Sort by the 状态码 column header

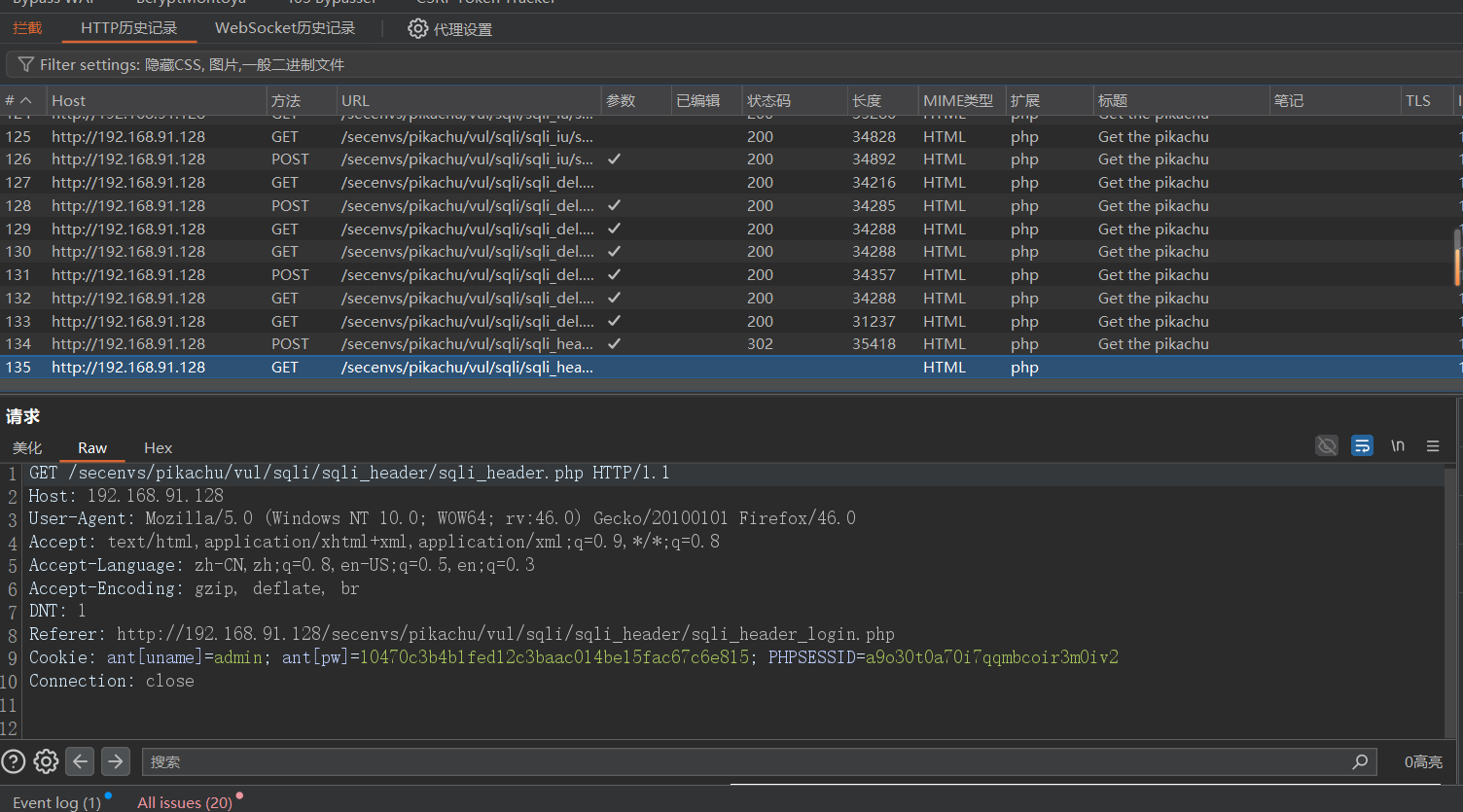point(794,100)
